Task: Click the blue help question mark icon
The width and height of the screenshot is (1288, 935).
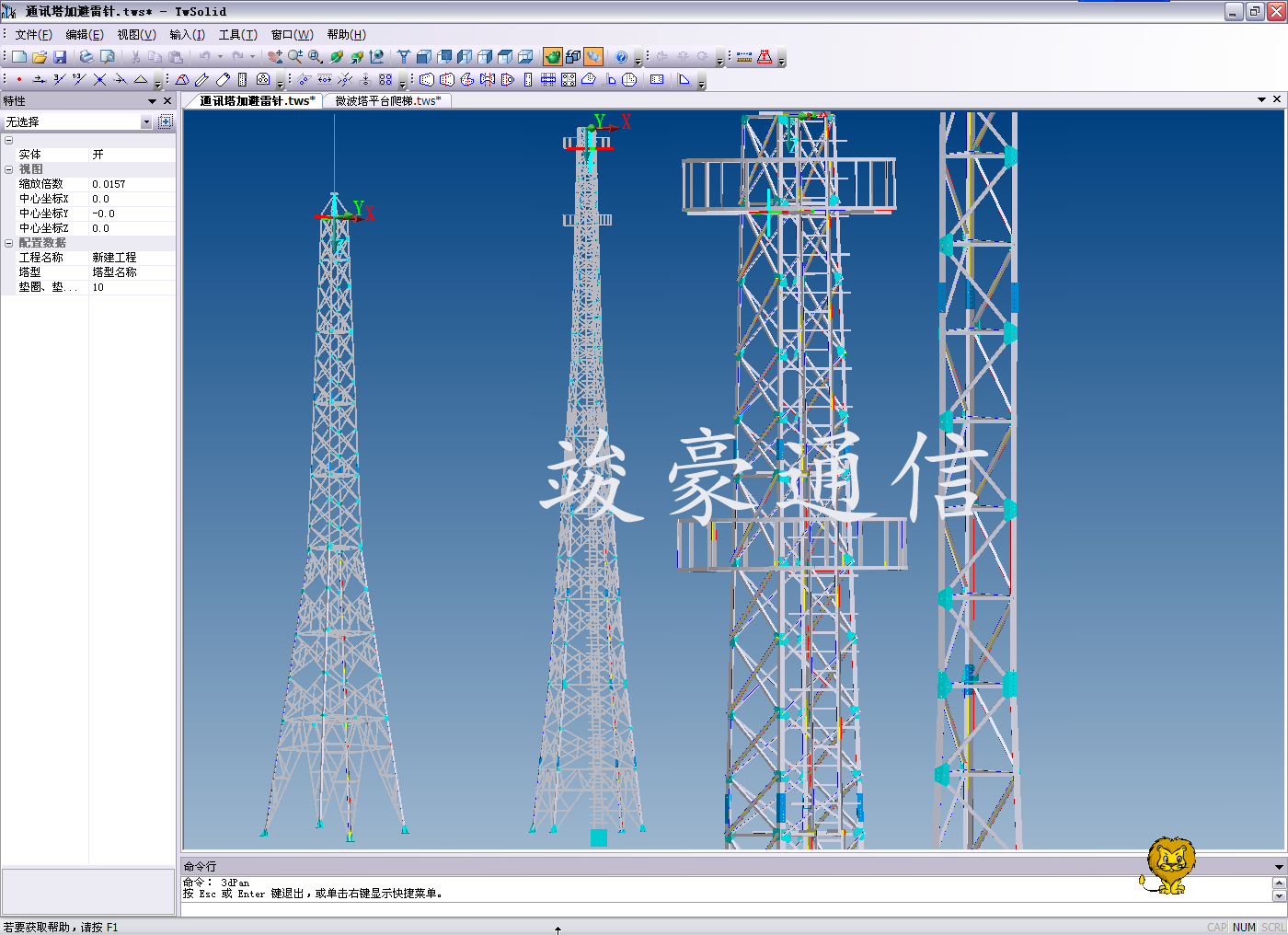Action: click(x=621, y=57)
